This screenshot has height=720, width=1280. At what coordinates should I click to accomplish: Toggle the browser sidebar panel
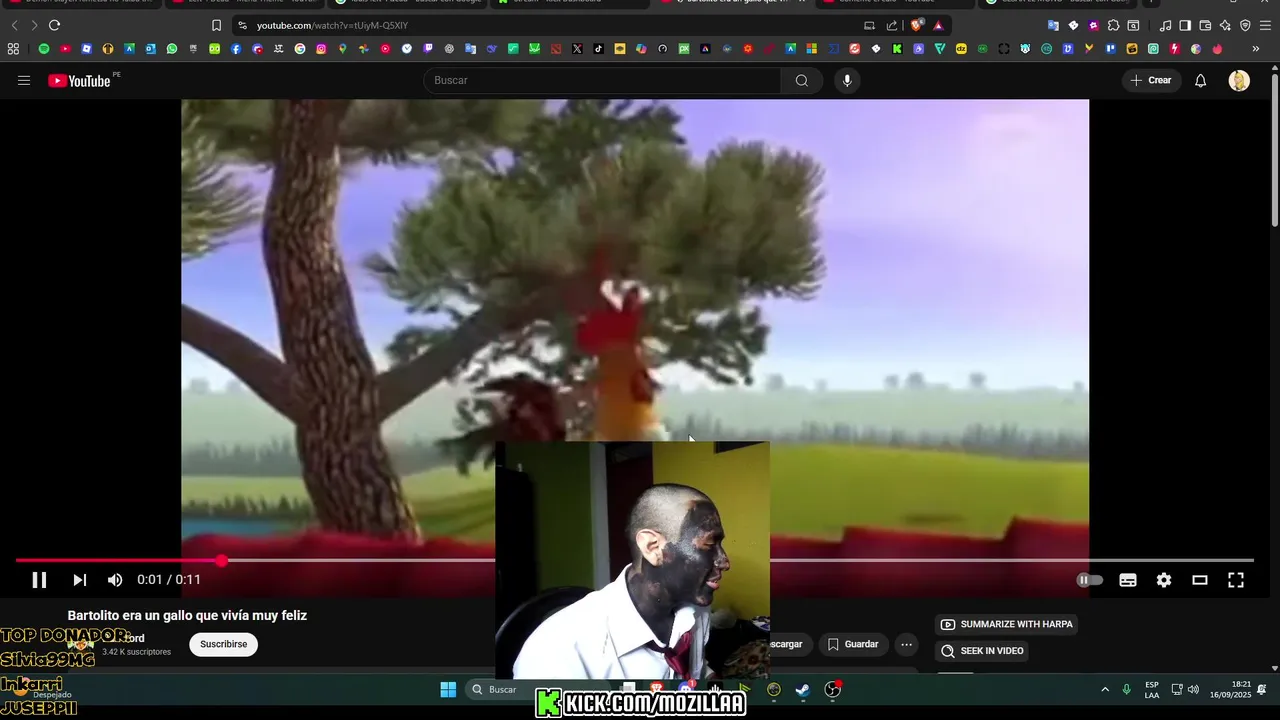(1185, 25)
